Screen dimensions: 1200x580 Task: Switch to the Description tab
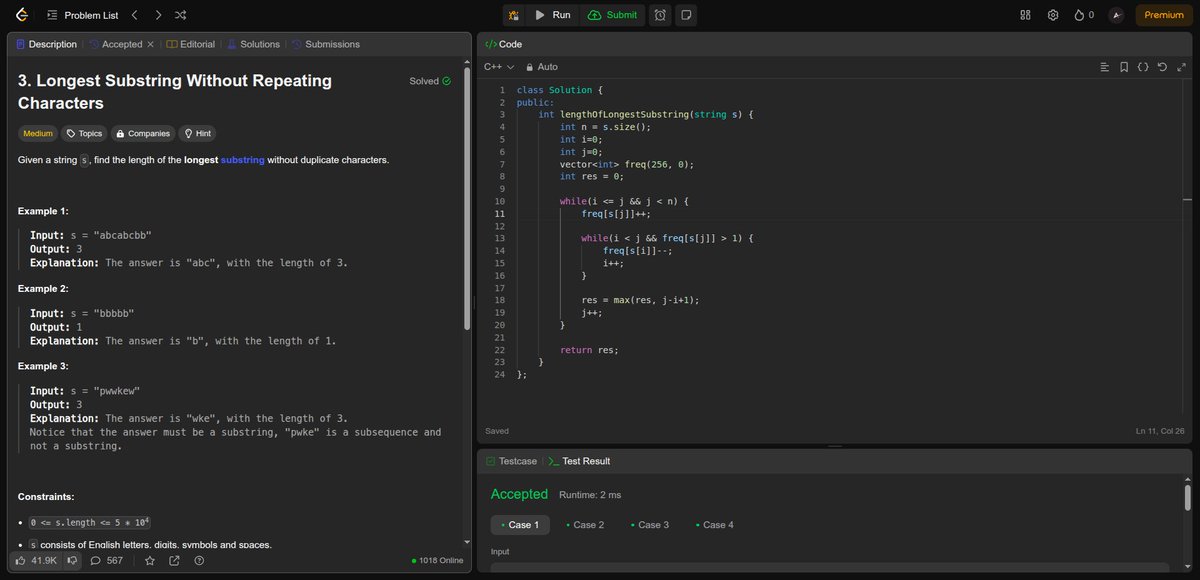47,44
